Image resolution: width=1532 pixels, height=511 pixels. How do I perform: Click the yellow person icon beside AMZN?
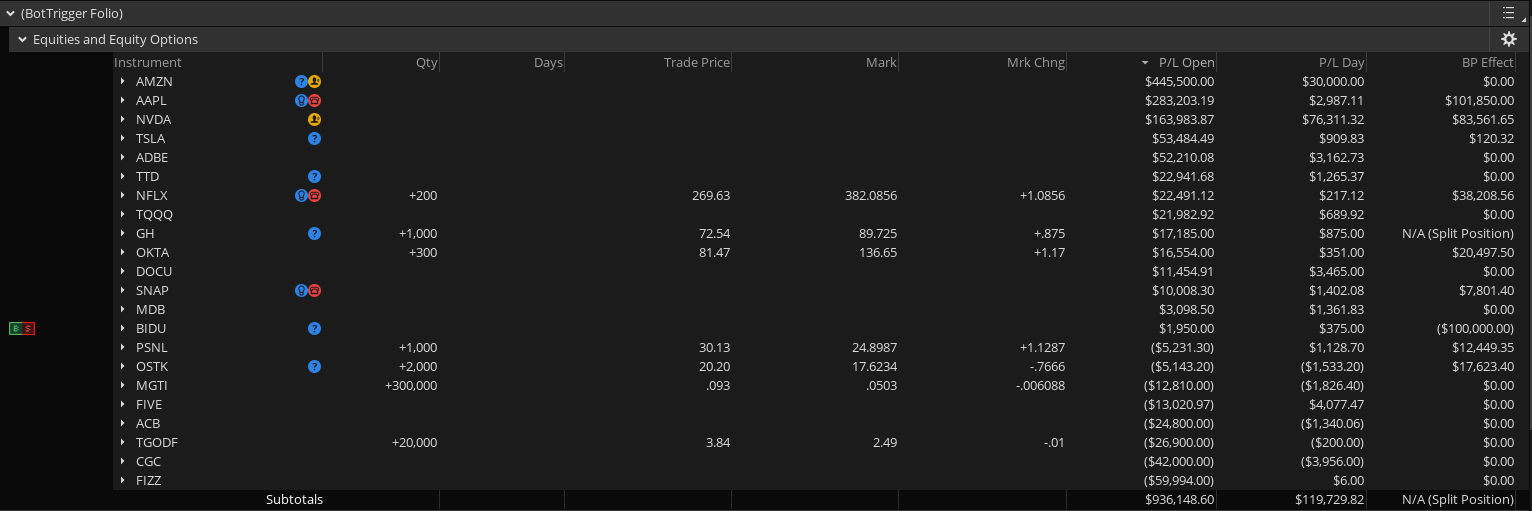[x=314, y=82]
